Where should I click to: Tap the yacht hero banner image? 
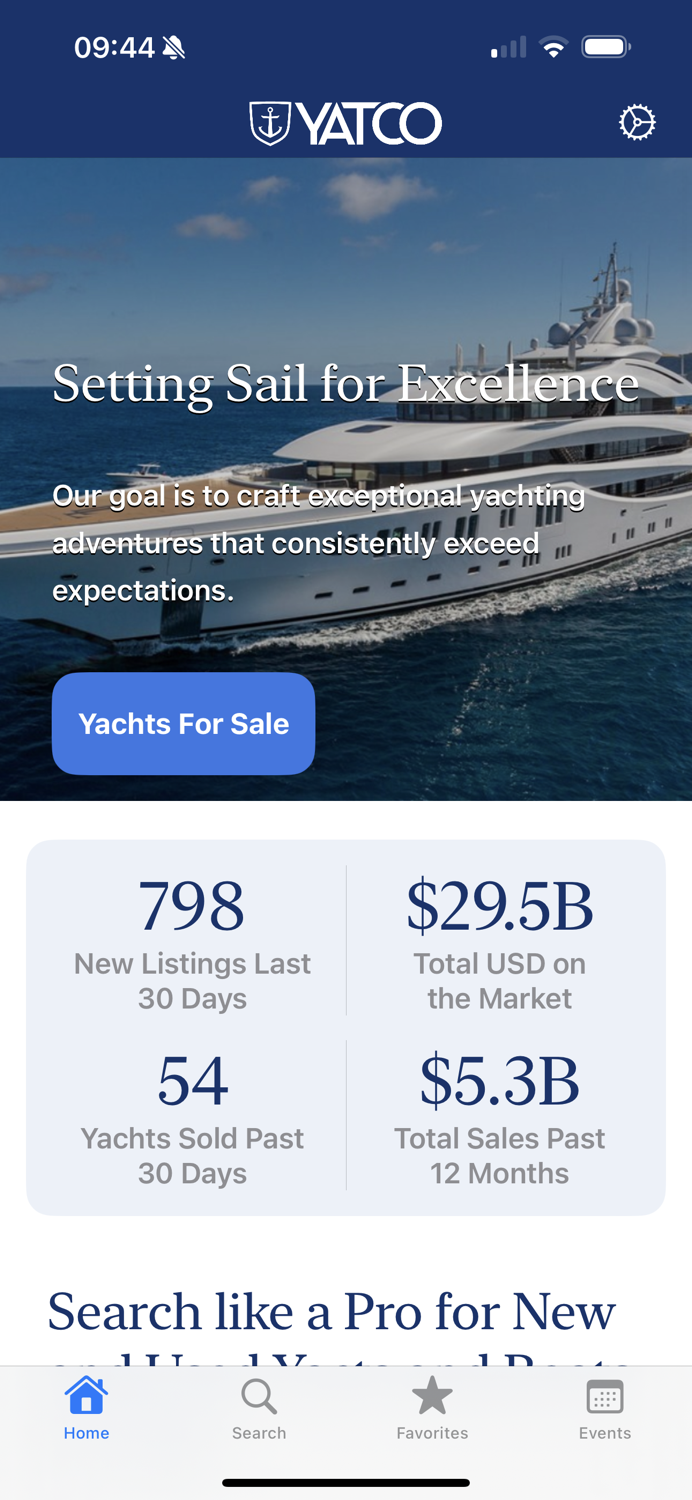pyautogui.click(x=346, y=300)
